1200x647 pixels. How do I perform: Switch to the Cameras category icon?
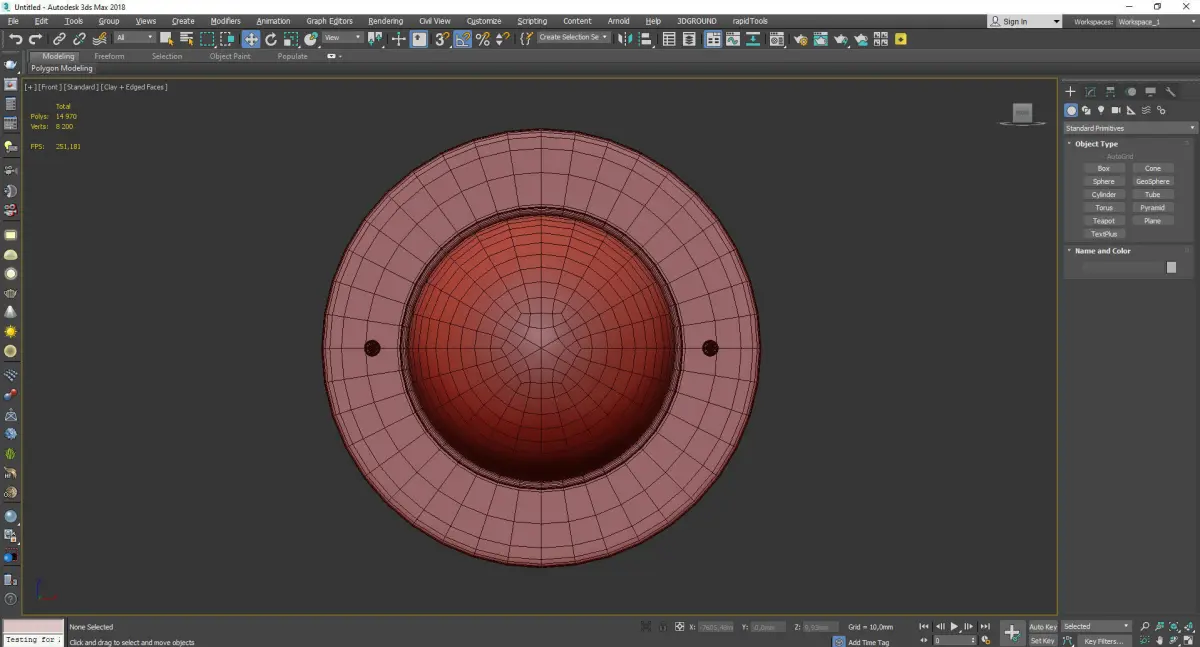[x=1116, y=110]
